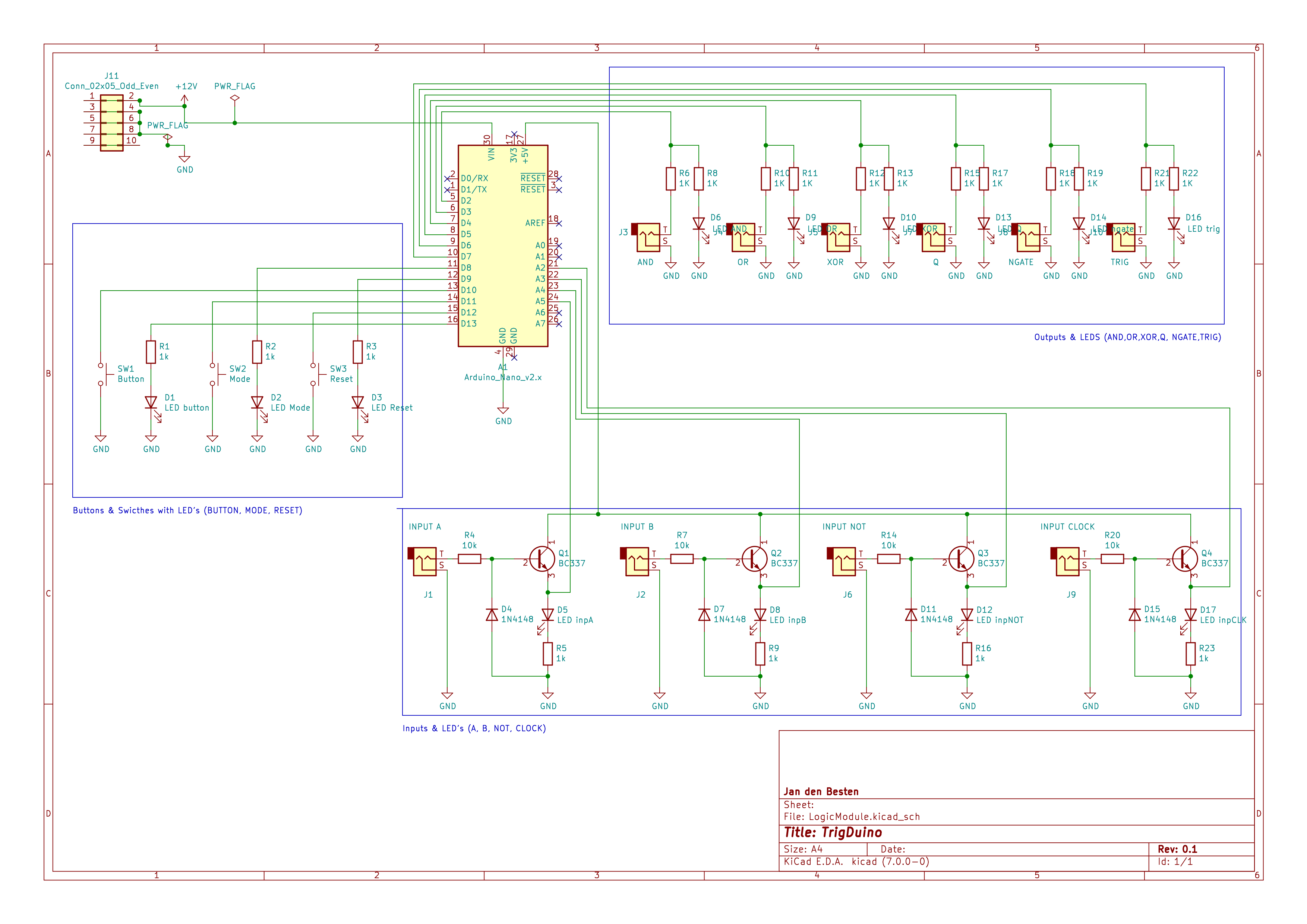The width and height of the screenshot is (1307, 924).
Task: Select resistor R20 10k symbol
Action: pyautogui.click(x=1112, y=559)
